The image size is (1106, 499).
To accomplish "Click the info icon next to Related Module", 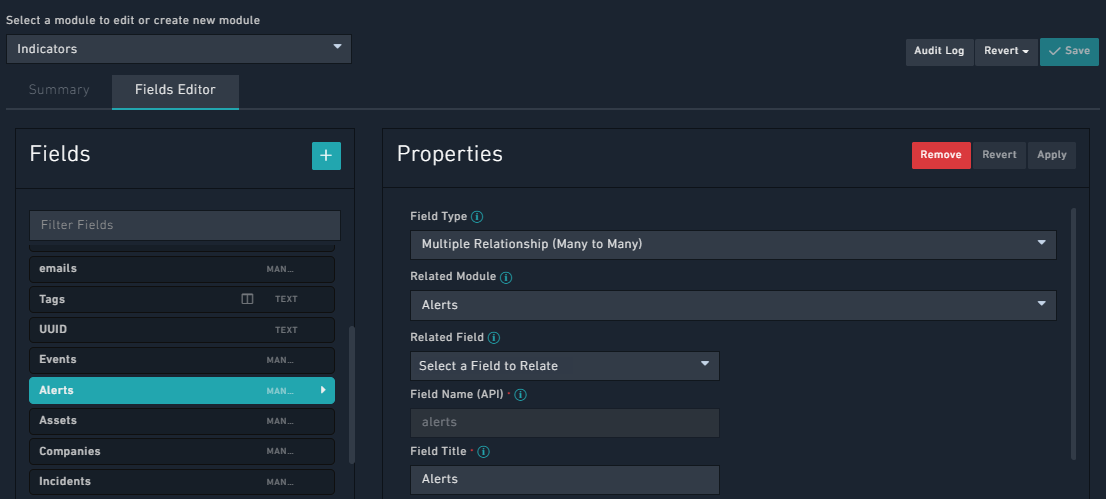I will (506, 278).
